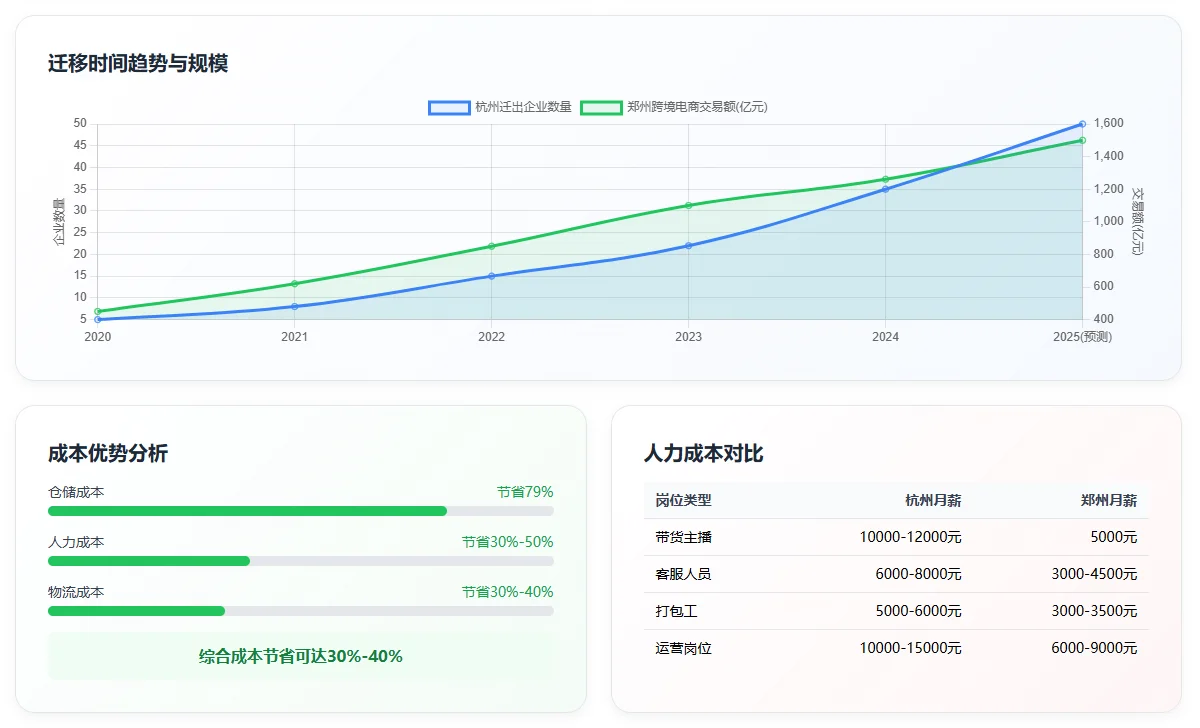Viewport: 1200px width, 728px height.
Task: Click the 迁移时间趋势与规模 heading
Action: [138, 63]
